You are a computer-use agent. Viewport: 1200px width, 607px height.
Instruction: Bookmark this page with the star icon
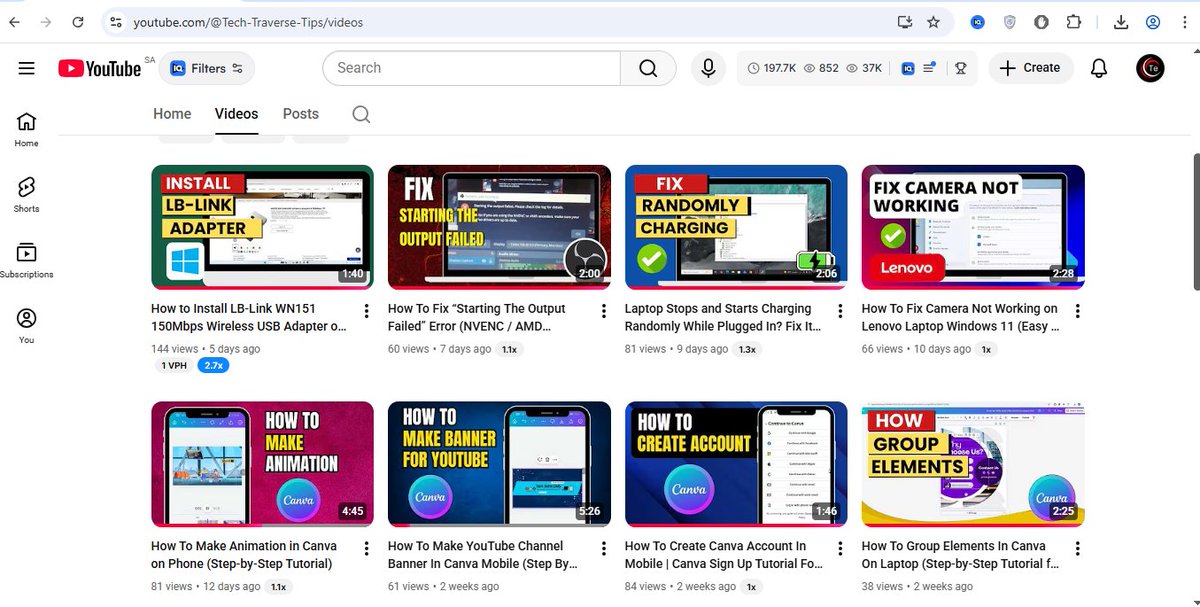click(933, 22)
